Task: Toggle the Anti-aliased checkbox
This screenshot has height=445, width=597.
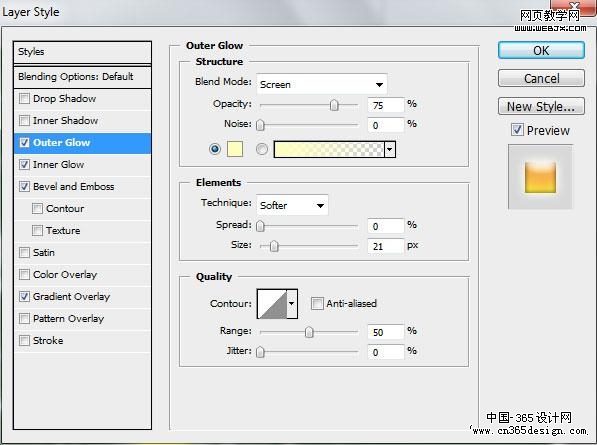Action: 317,303
